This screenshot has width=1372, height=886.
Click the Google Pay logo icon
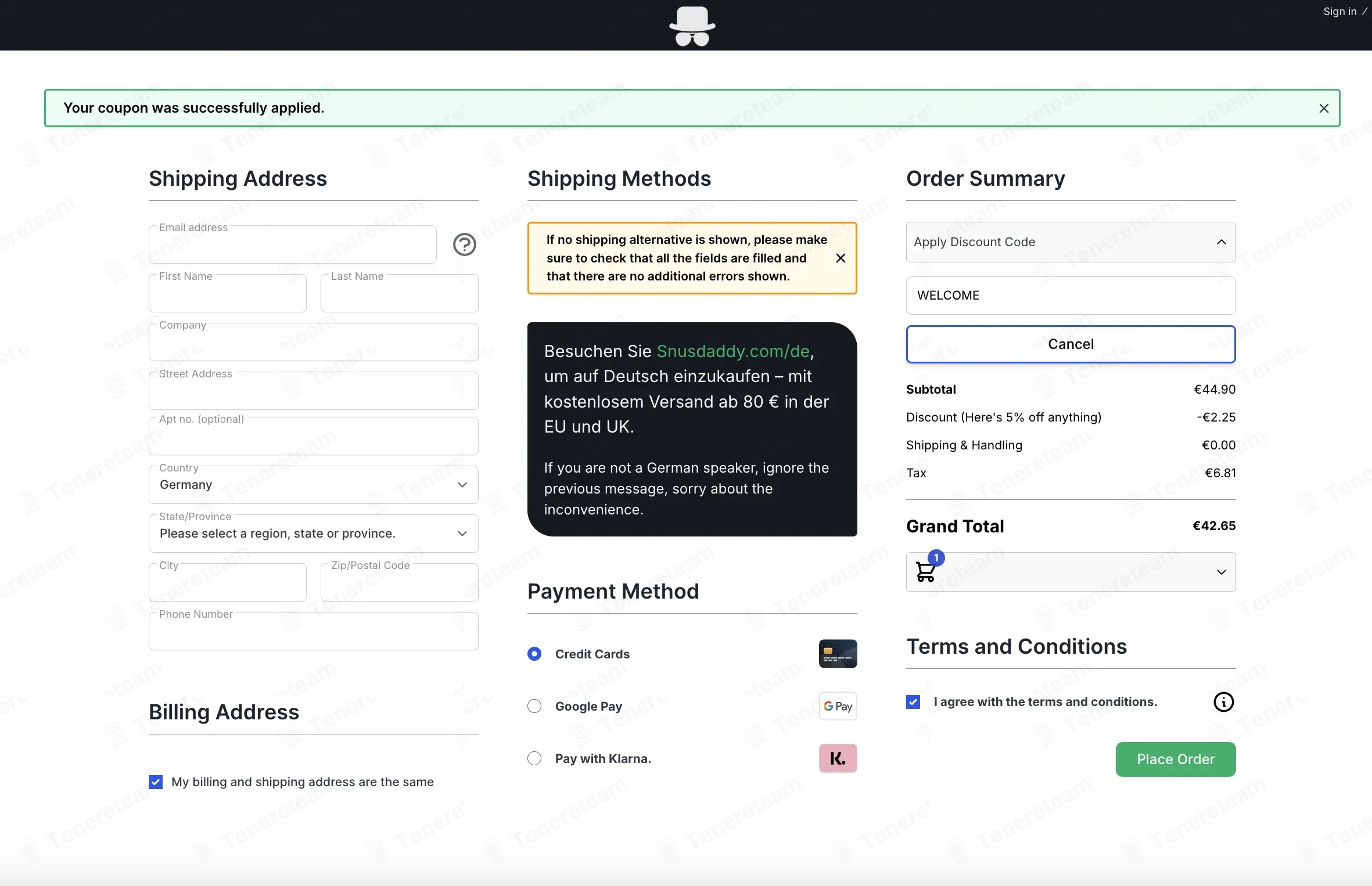coord(838,706)
